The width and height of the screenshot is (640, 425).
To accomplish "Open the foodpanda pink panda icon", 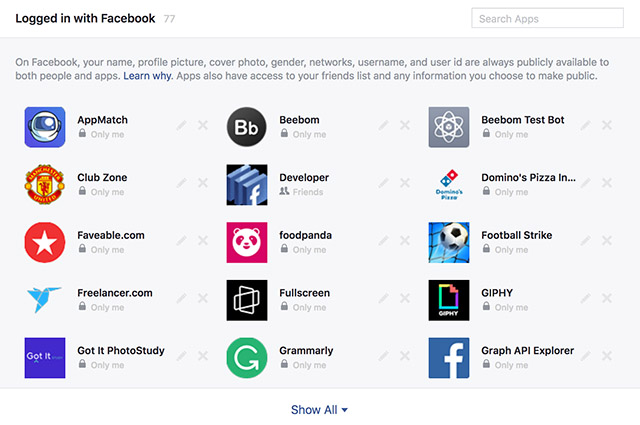I will pyautogui.click(x=247, y=243).
